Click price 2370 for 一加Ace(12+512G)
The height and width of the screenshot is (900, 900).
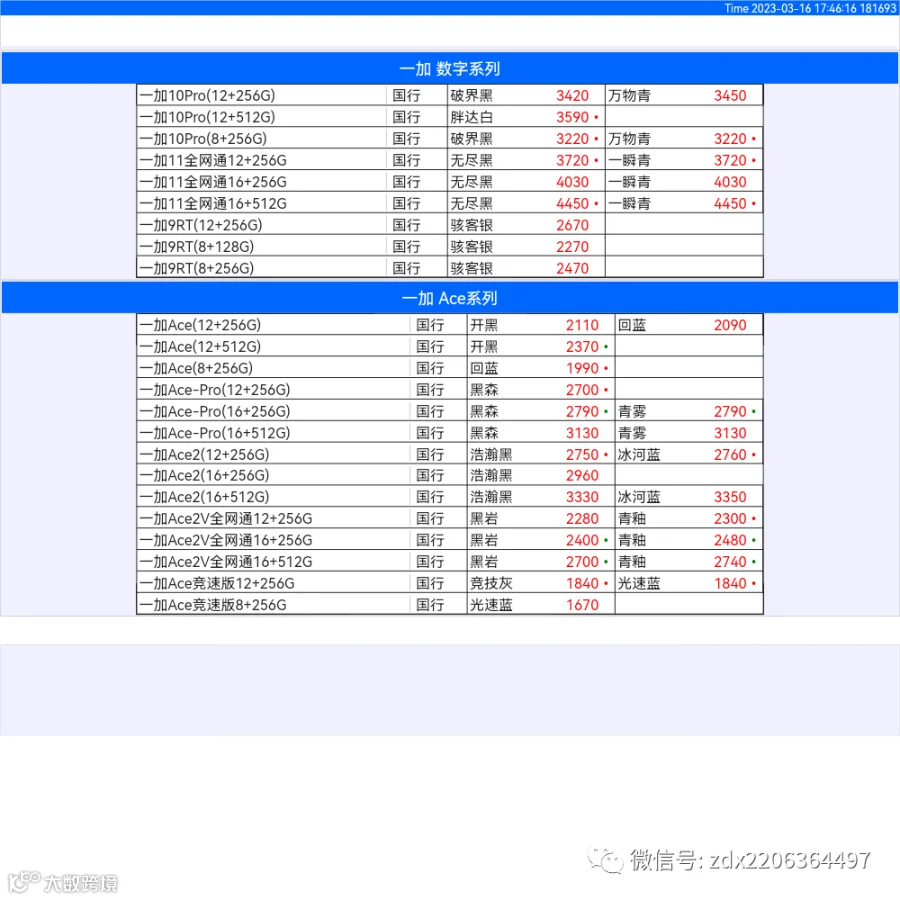pyautogui.click(x=582, y=347)
